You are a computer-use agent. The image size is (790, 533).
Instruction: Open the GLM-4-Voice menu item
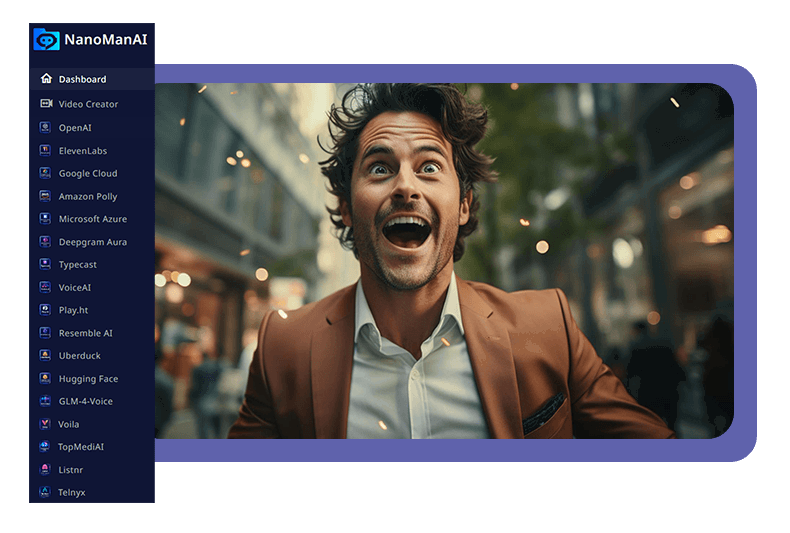pos(85,401)
